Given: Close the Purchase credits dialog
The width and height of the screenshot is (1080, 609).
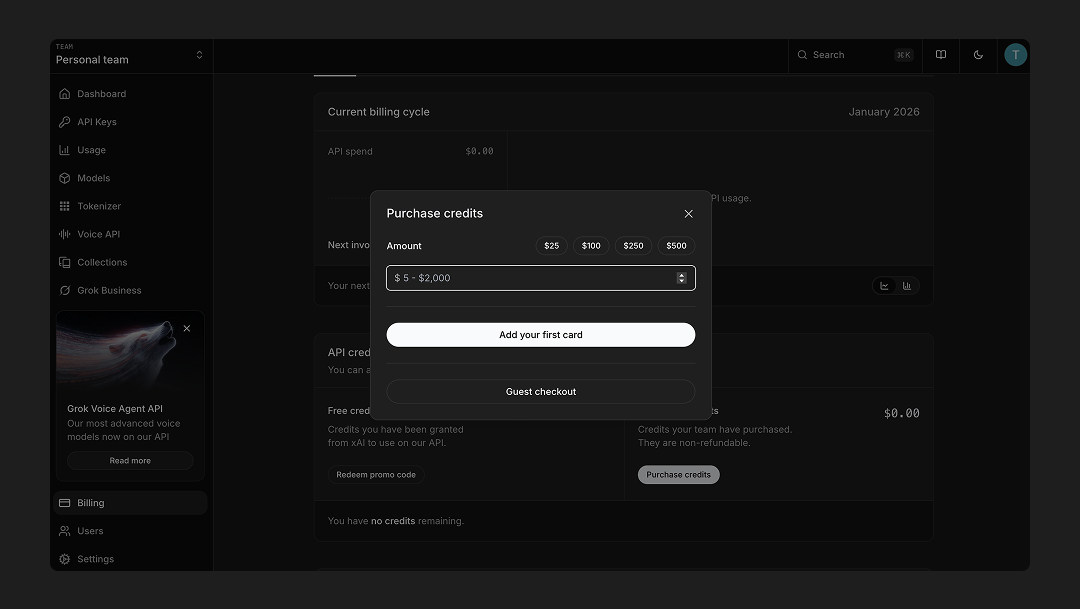Looking at the screenshot, I should tap(689, 214).
